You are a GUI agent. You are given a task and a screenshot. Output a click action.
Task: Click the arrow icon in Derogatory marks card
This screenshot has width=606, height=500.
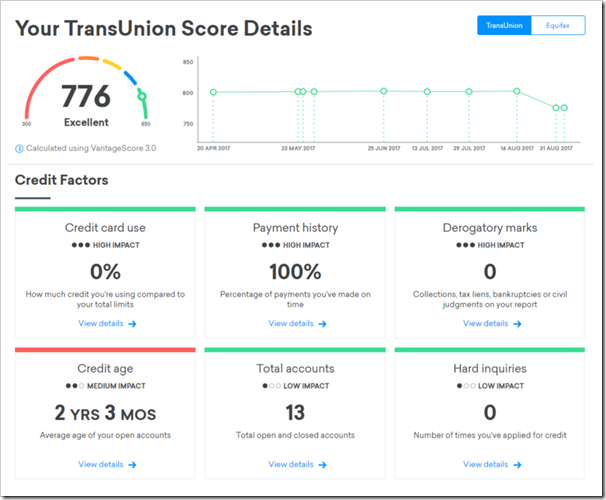click(x=517, y=324)
